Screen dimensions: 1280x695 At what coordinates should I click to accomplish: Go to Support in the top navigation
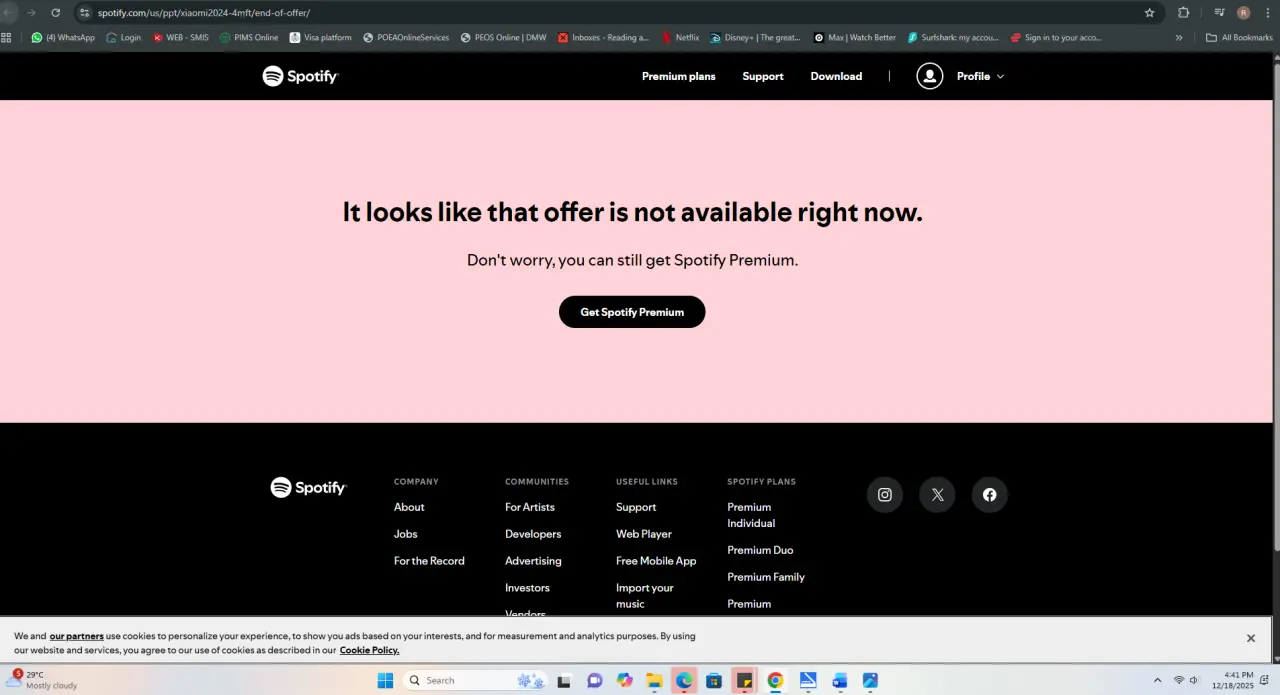(x=763, y=76)
